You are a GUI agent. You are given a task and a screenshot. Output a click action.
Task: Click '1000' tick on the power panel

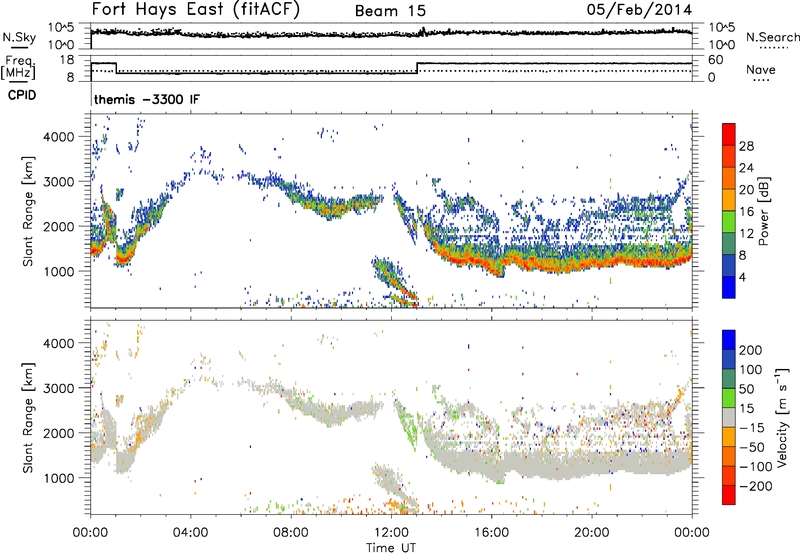pyautogui.click(x=59, y=271)
